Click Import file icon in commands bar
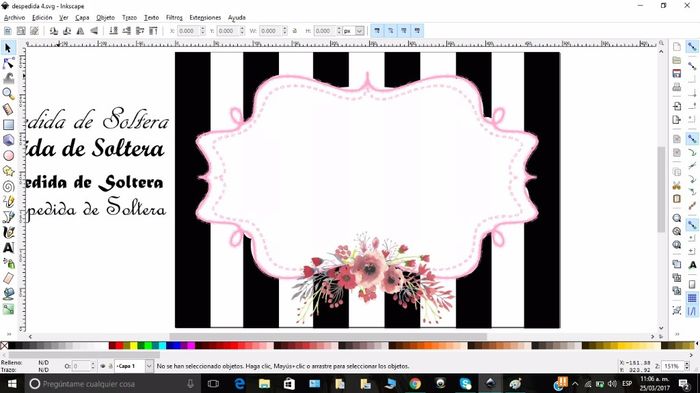The width and height of the screenshot is (700, 393). click(677, 106)
